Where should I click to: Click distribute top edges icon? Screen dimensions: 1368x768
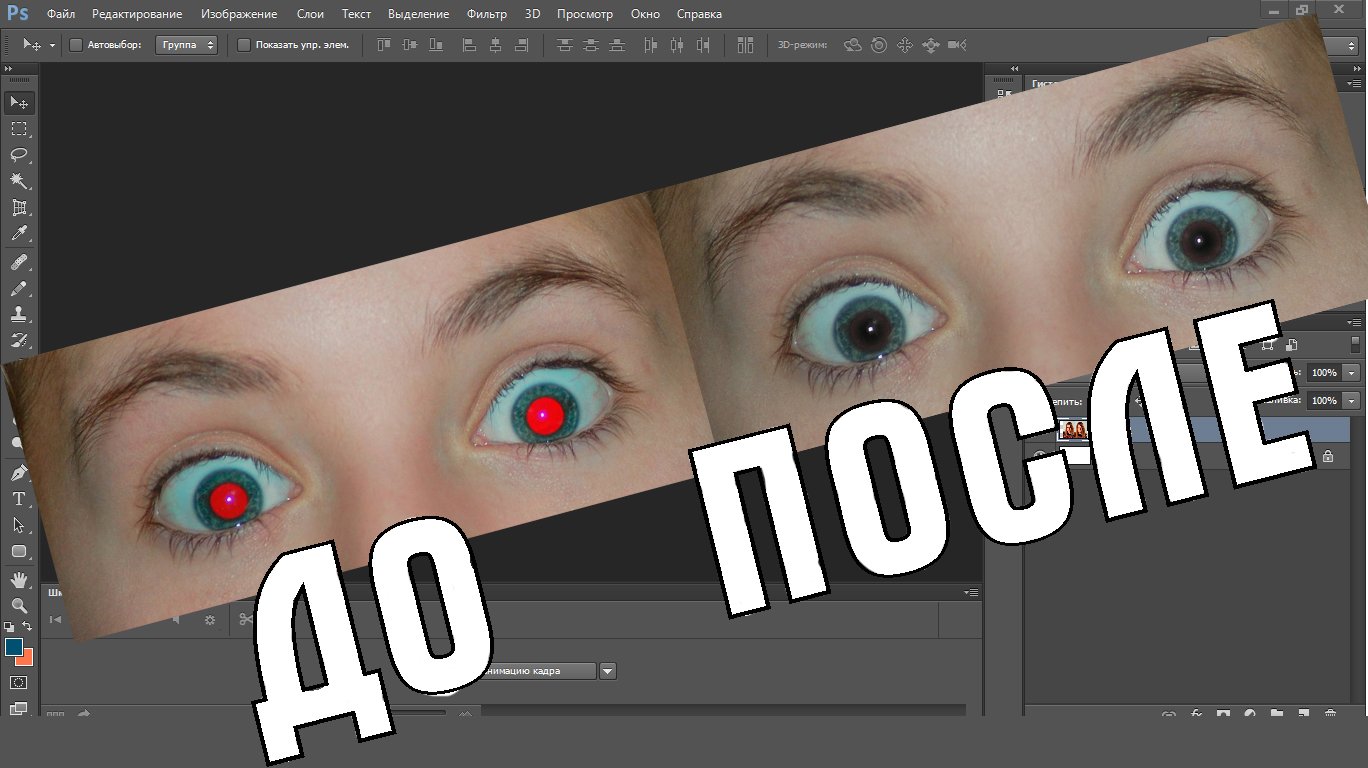[565, 45]
